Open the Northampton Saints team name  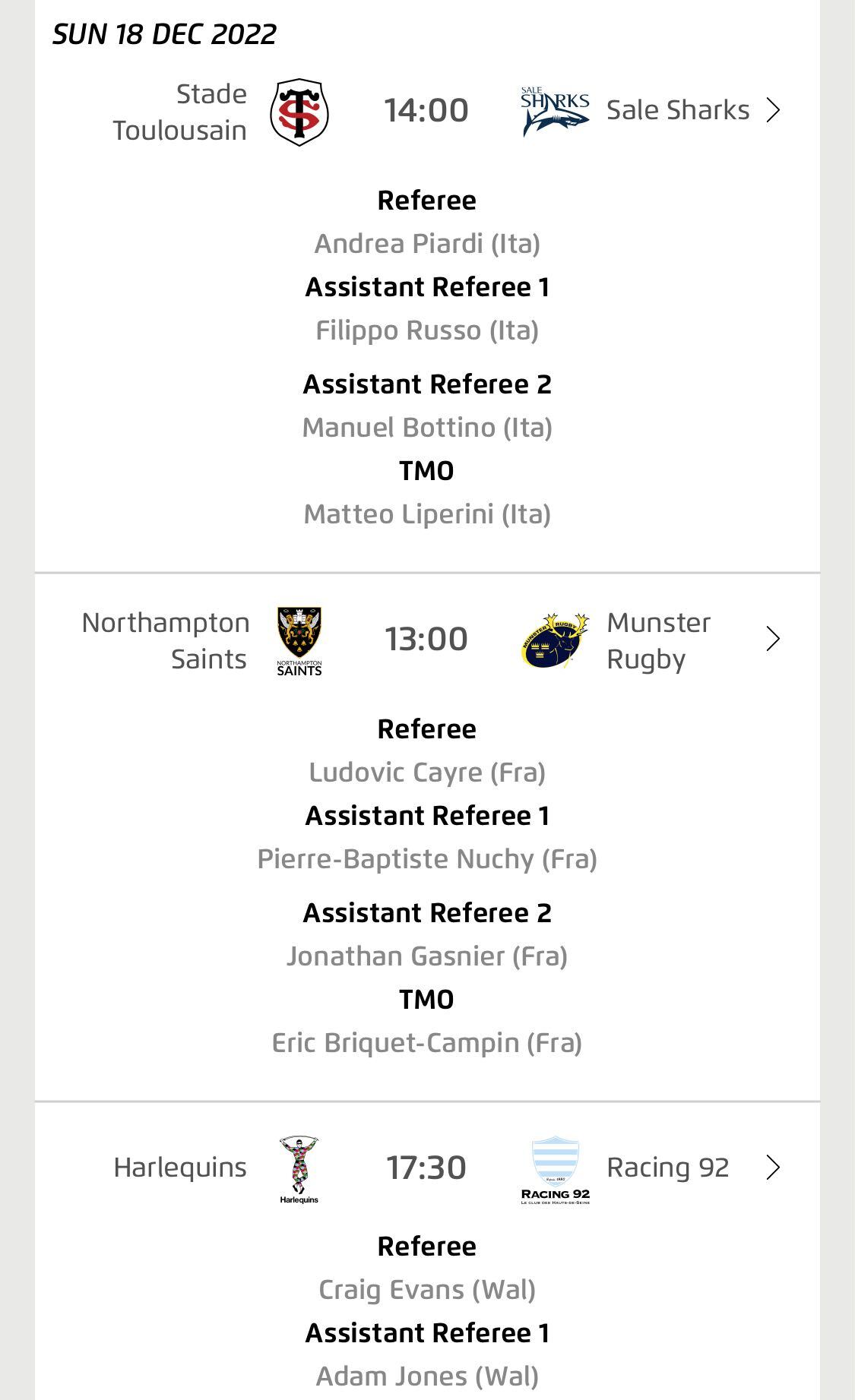pos(167,640)
